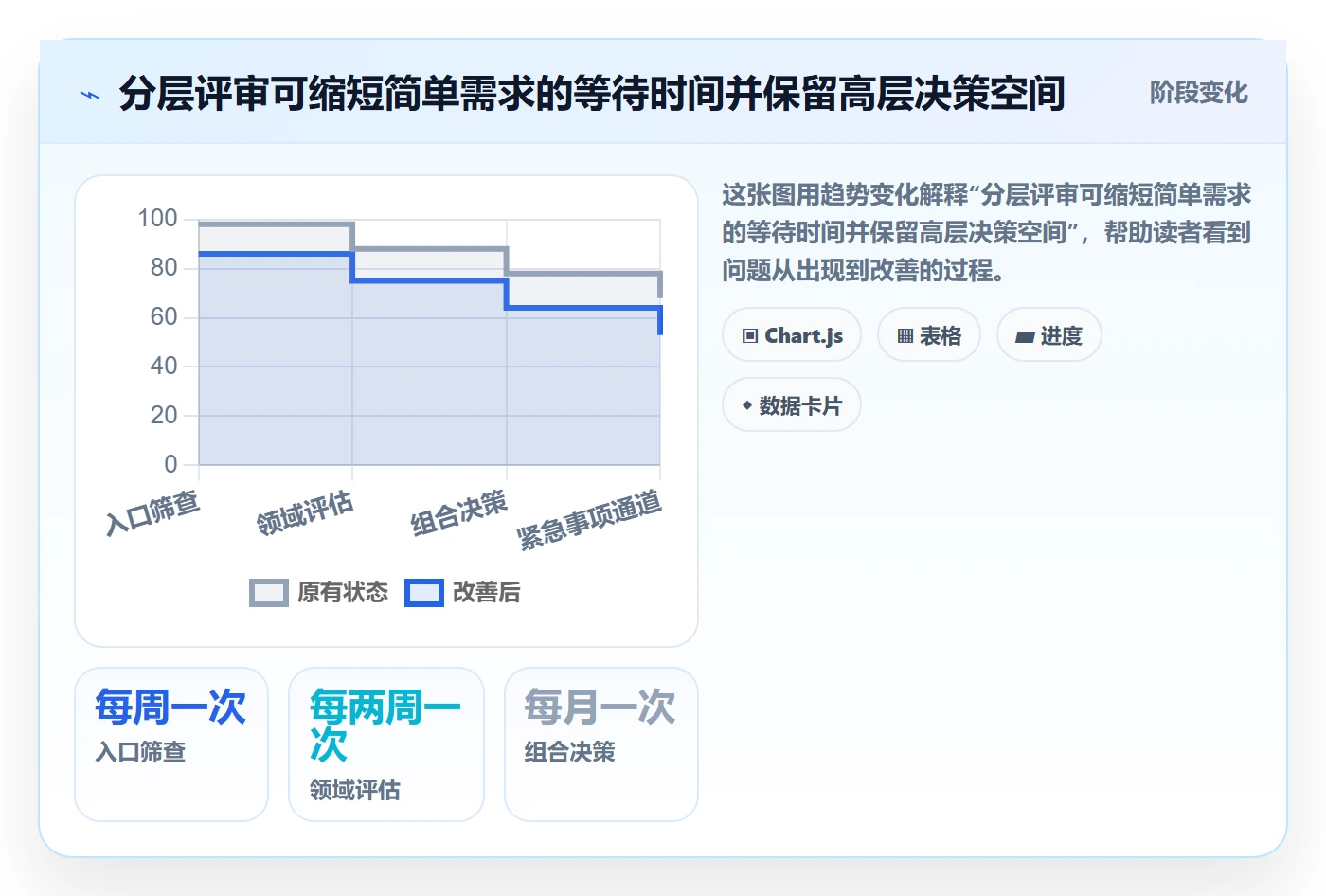This screenshot has width=1326, height=896.
Task: Click the 0 y-axis value
Action: (170, 465)
